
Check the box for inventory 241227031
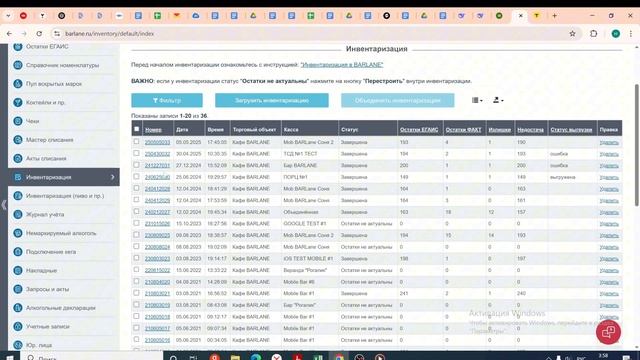(x=136, y=165)
